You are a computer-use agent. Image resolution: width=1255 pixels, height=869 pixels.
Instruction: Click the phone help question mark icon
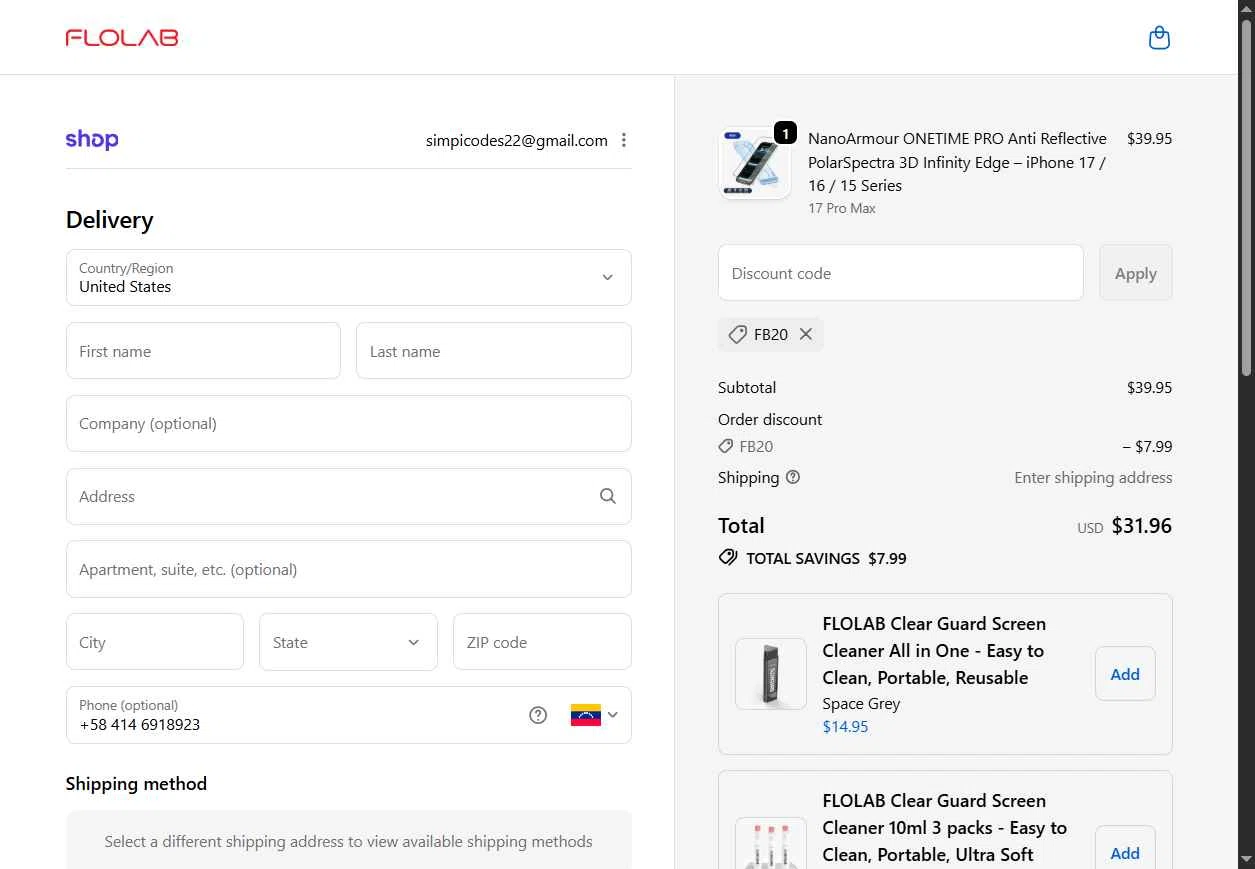coord(538,715)
